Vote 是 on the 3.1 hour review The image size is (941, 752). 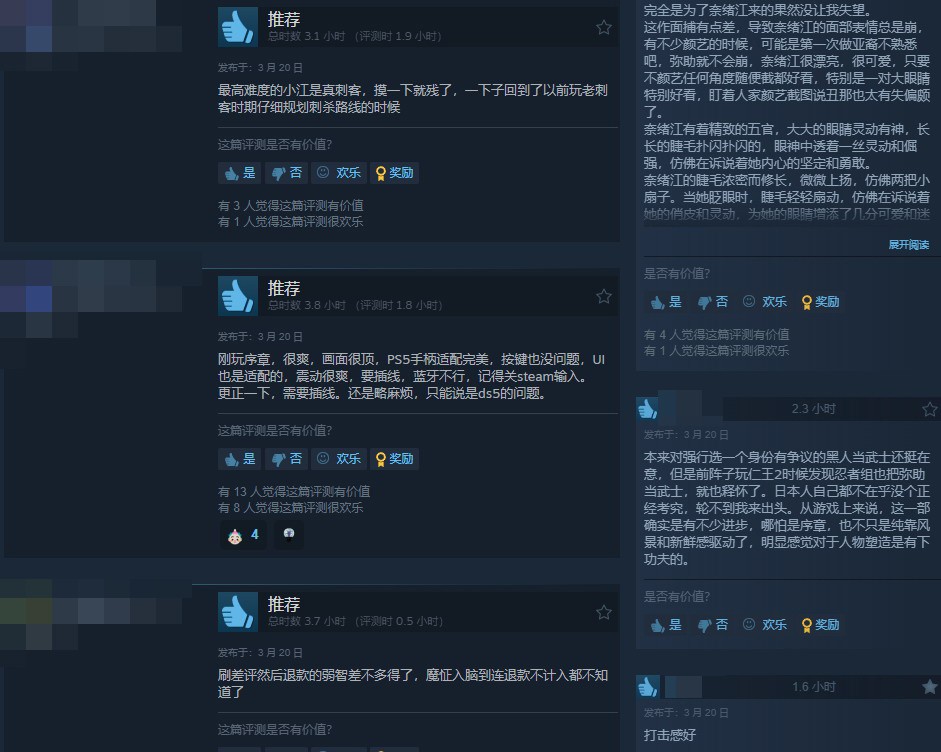[x=239, y=173]
